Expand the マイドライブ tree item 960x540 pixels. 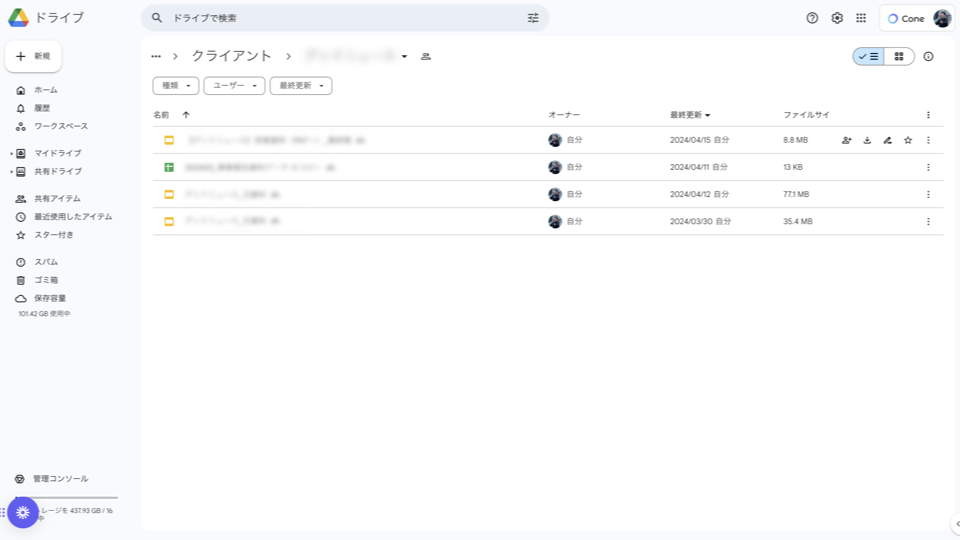tap(11, 153)
